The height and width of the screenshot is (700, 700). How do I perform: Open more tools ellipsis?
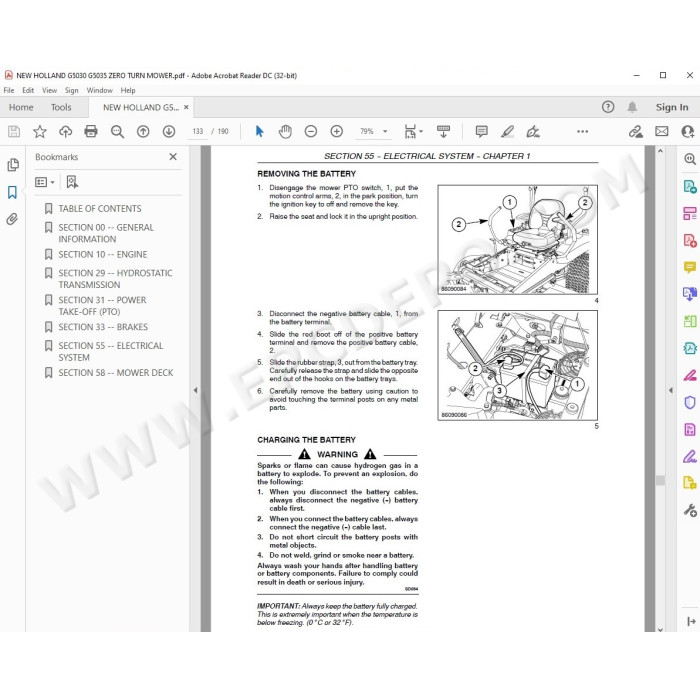[x=582, y=131]
